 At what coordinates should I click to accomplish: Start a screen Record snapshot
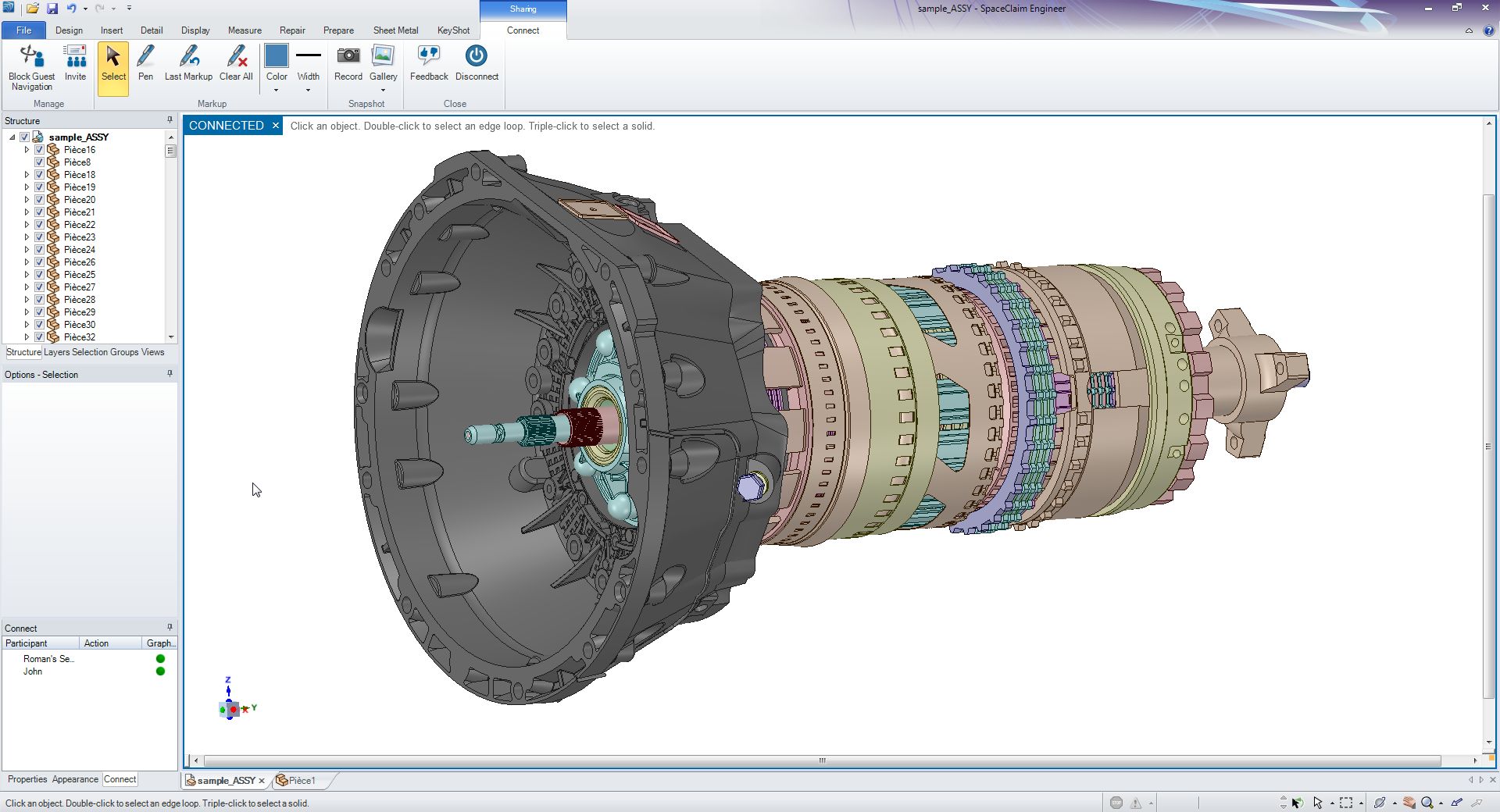pos(348,62)
